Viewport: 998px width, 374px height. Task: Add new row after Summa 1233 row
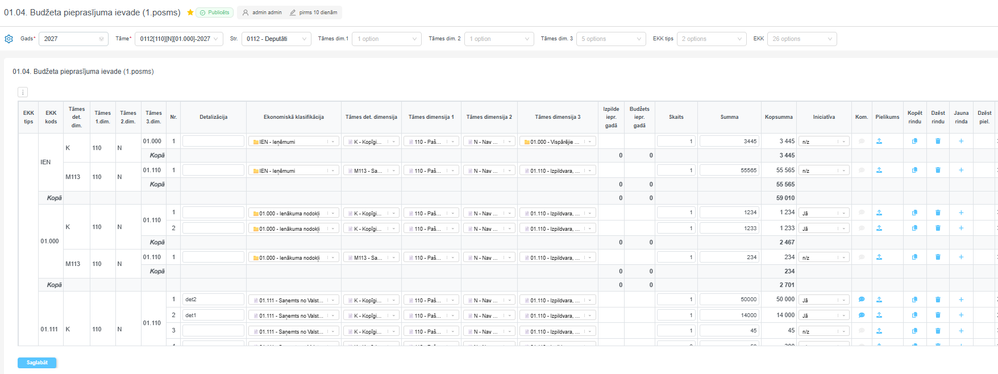[961, 228]
